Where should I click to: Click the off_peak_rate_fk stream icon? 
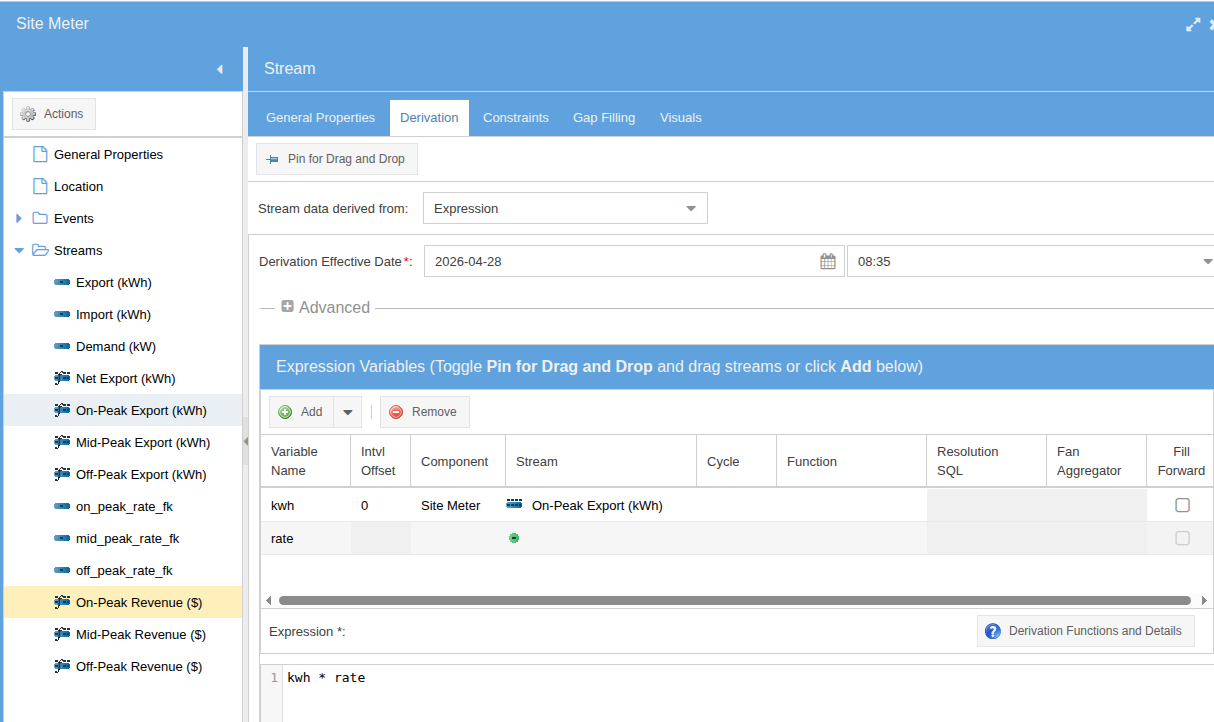pyautogui.click(x=62, y=570)
